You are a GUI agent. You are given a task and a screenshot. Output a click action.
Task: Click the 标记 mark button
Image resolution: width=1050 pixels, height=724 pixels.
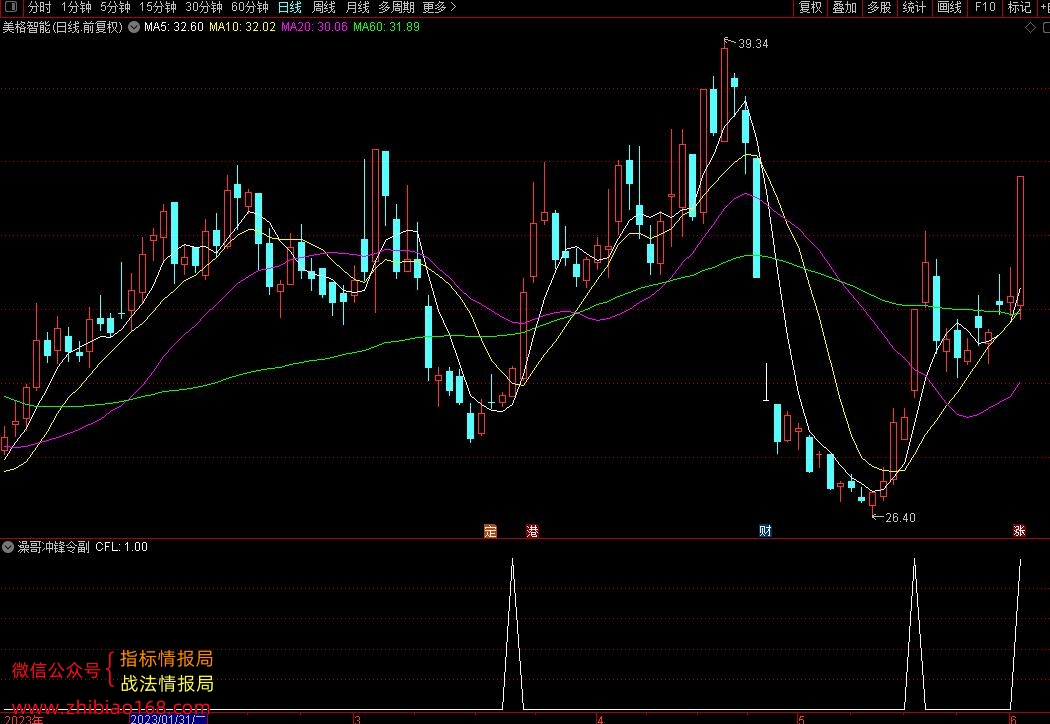[x=1019, y=7]
